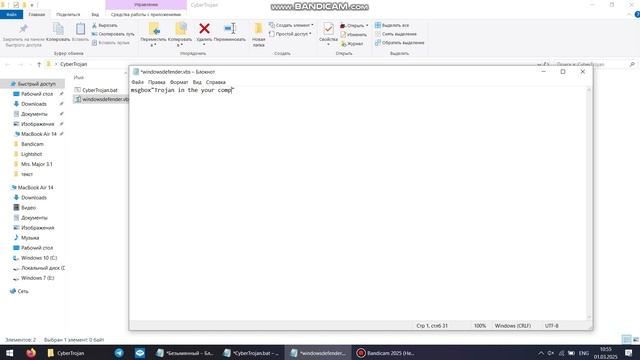Open the Windows Start menu

(x=9, y=353)
